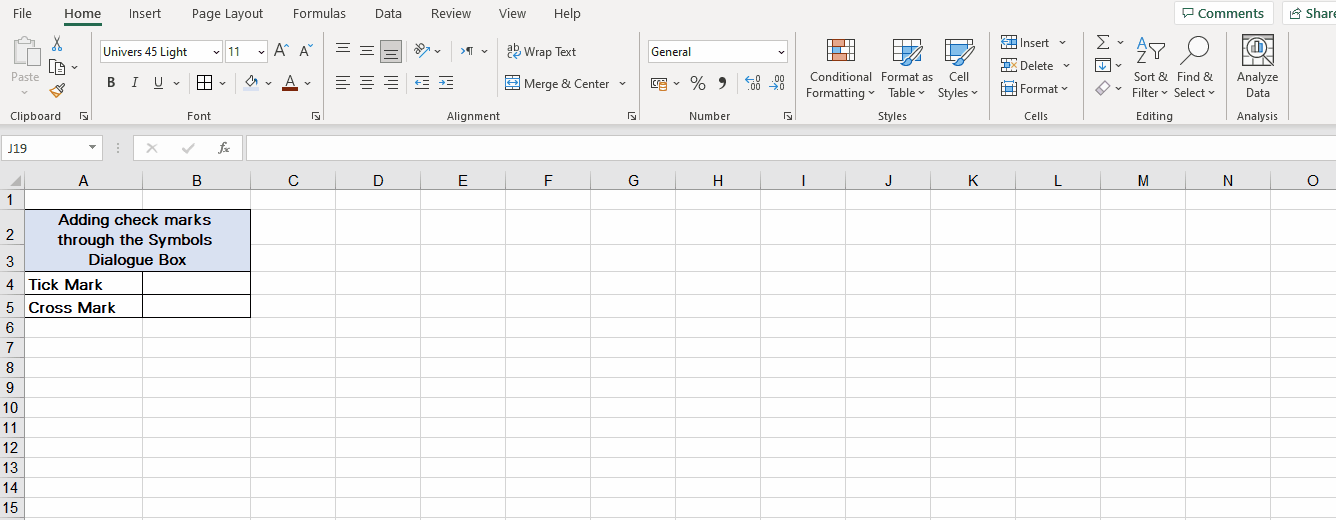This screenshot has width=1336, height=520.
Task: Click the Cut scissors icon
Action: click(57, 44)
